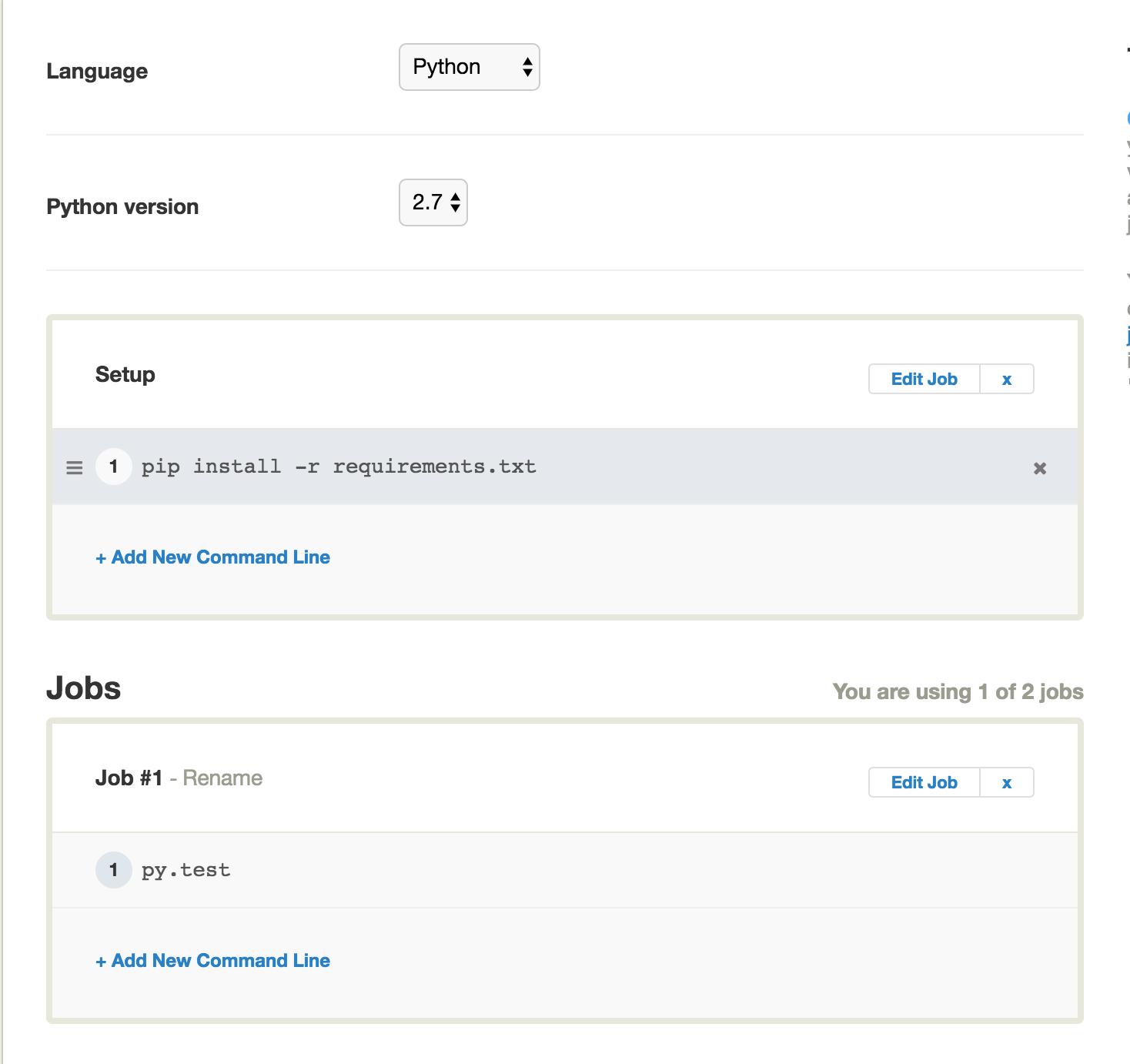
Task: Click Edit Job for Job #1
Action: click(x=924, y=782)
